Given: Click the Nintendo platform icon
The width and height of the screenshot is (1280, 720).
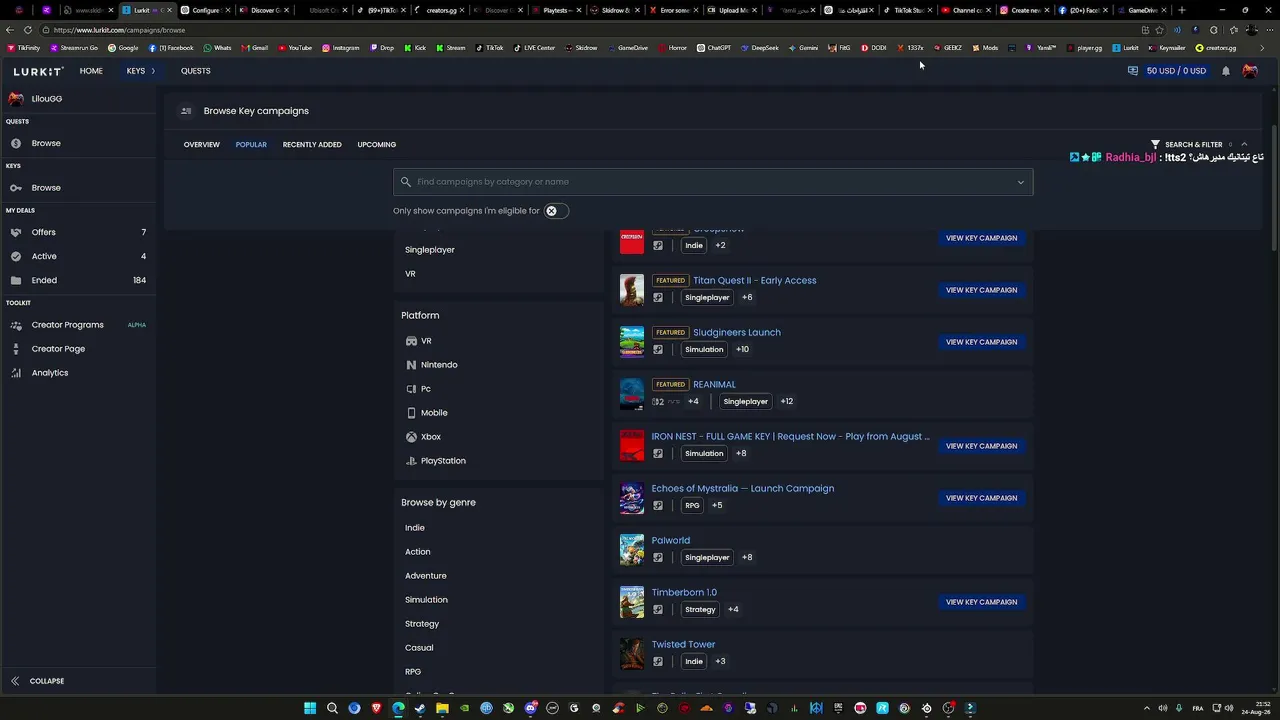Looking at the screenshot, I should [411, 365].
